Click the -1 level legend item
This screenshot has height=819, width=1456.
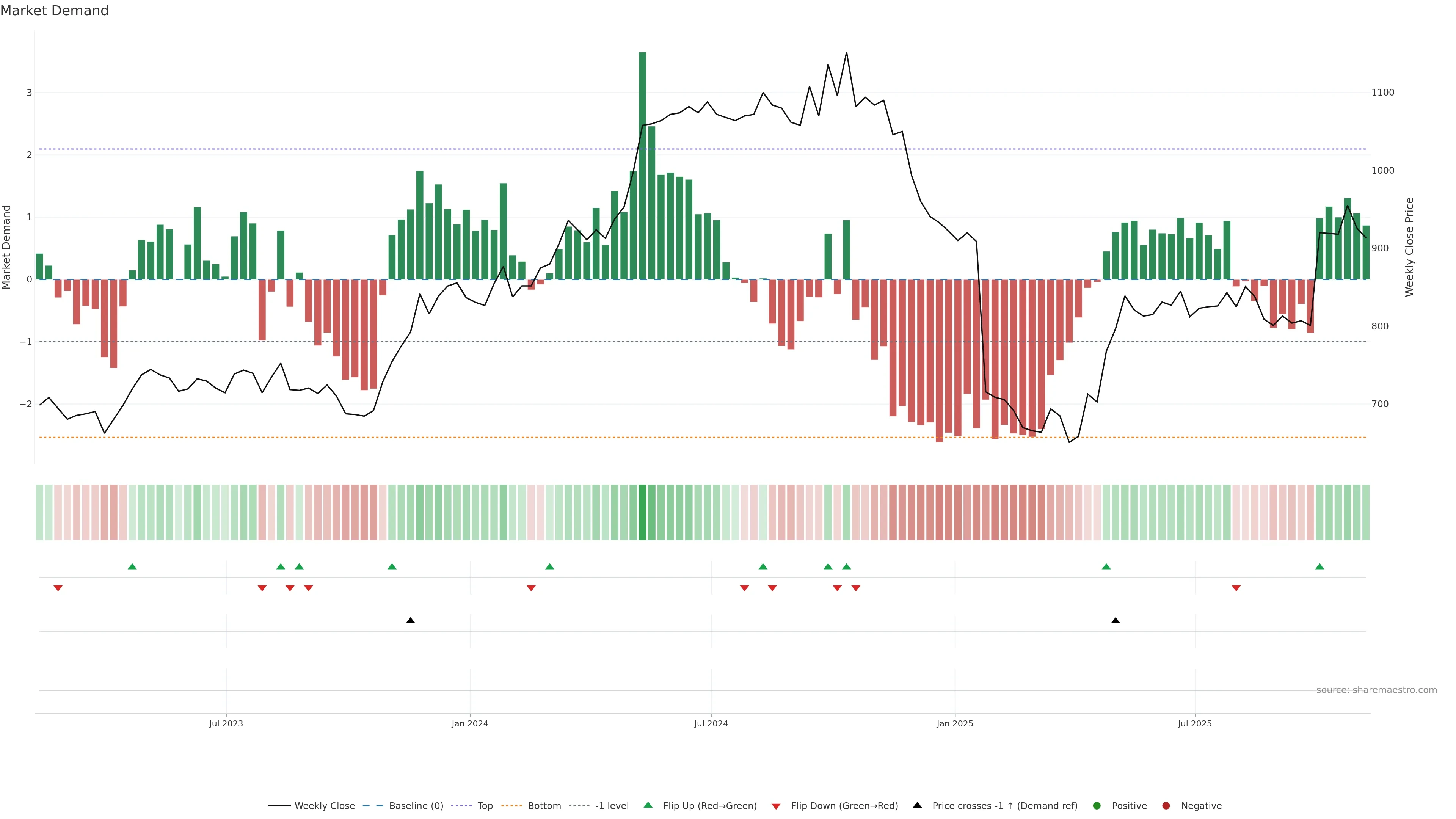[x=612, y=806]
